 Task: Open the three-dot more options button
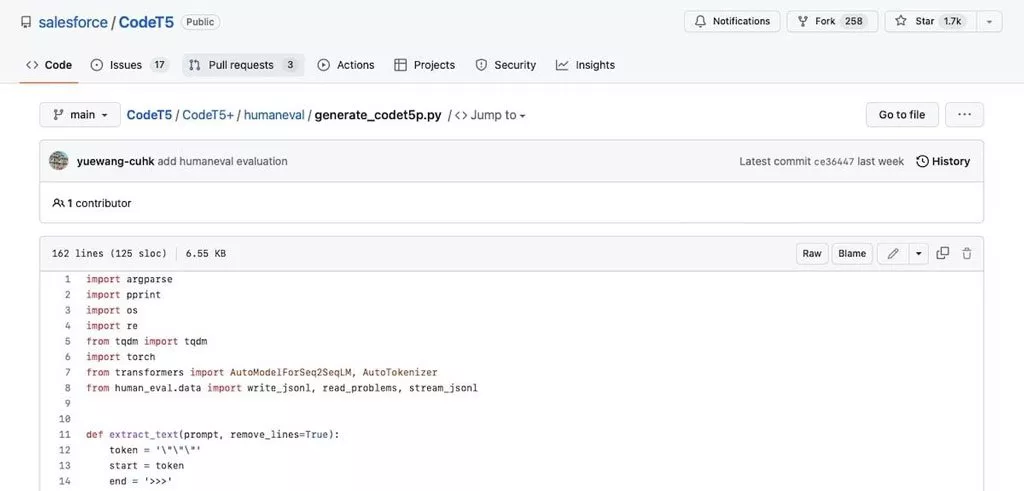(964, 115)
